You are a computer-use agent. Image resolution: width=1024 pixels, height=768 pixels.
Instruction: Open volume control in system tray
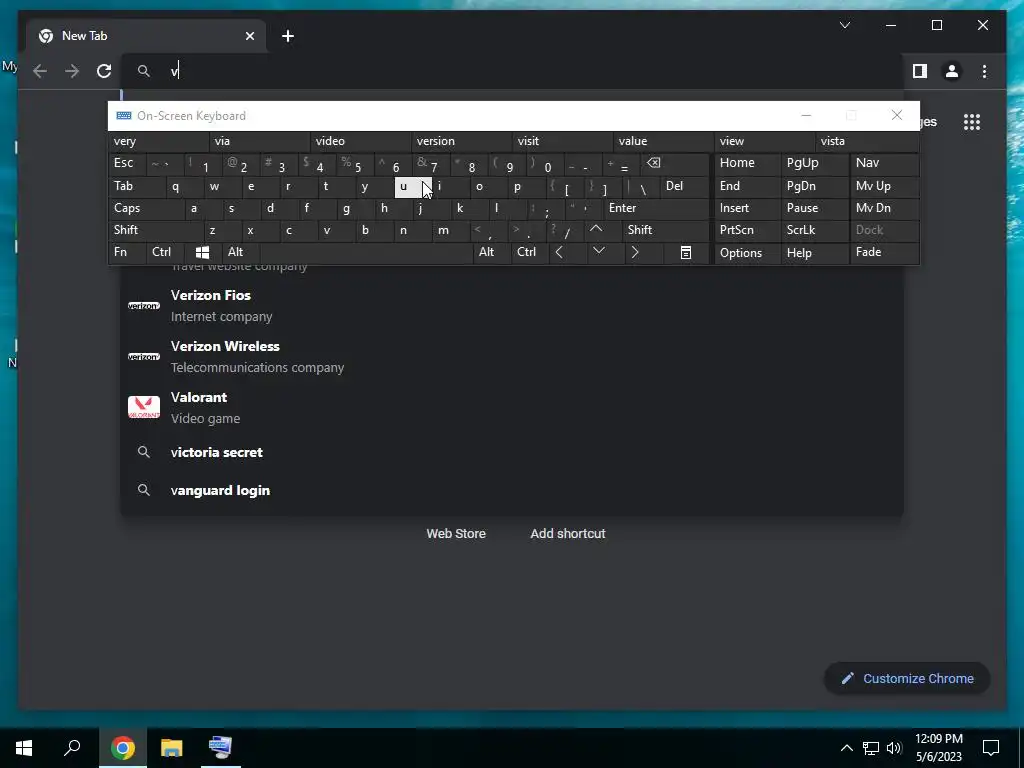tap(894, 748)
